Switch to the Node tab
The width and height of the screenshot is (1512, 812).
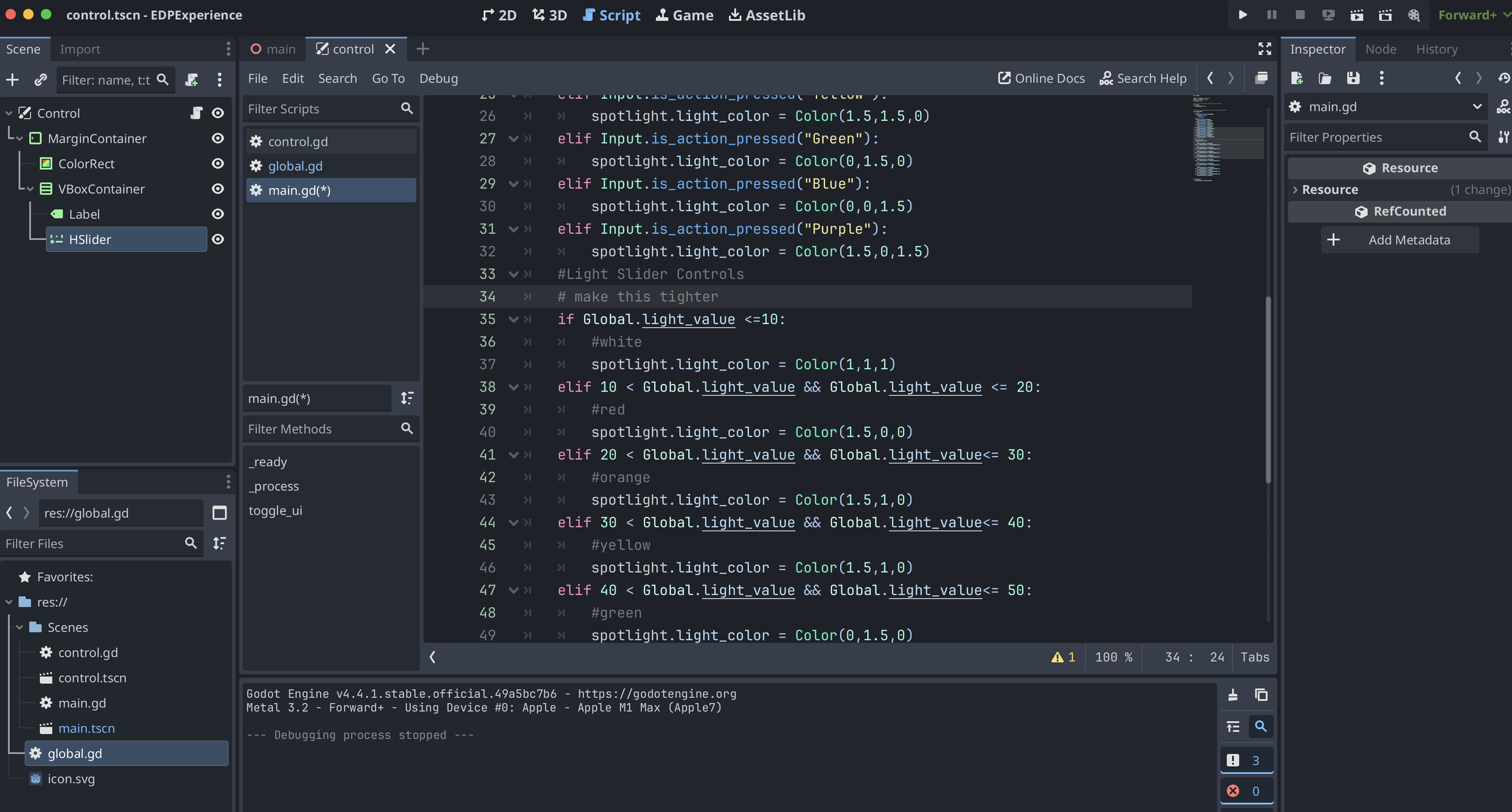(1380, 49)
